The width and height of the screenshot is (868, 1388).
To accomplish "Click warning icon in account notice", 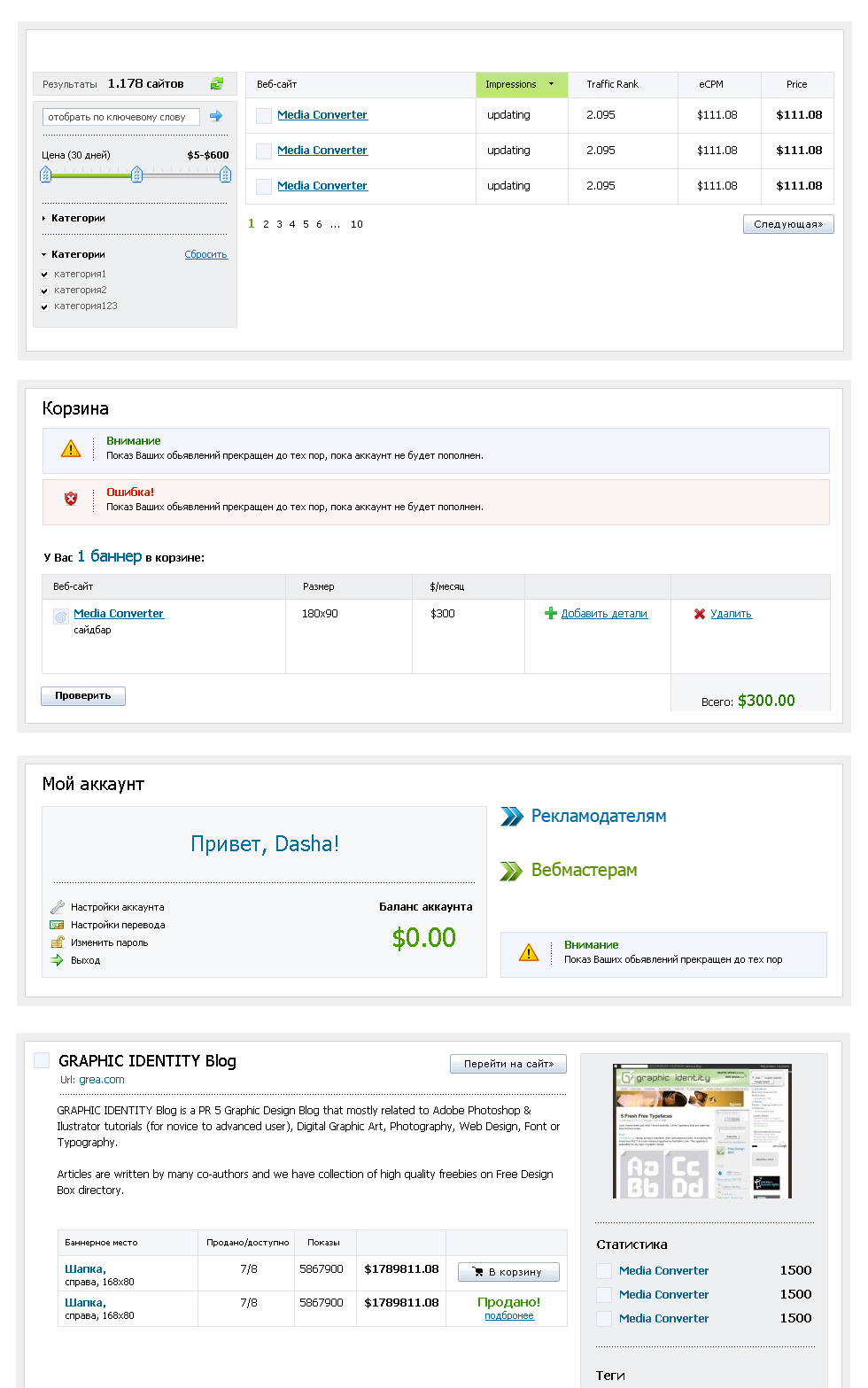I will pos(529,952).
